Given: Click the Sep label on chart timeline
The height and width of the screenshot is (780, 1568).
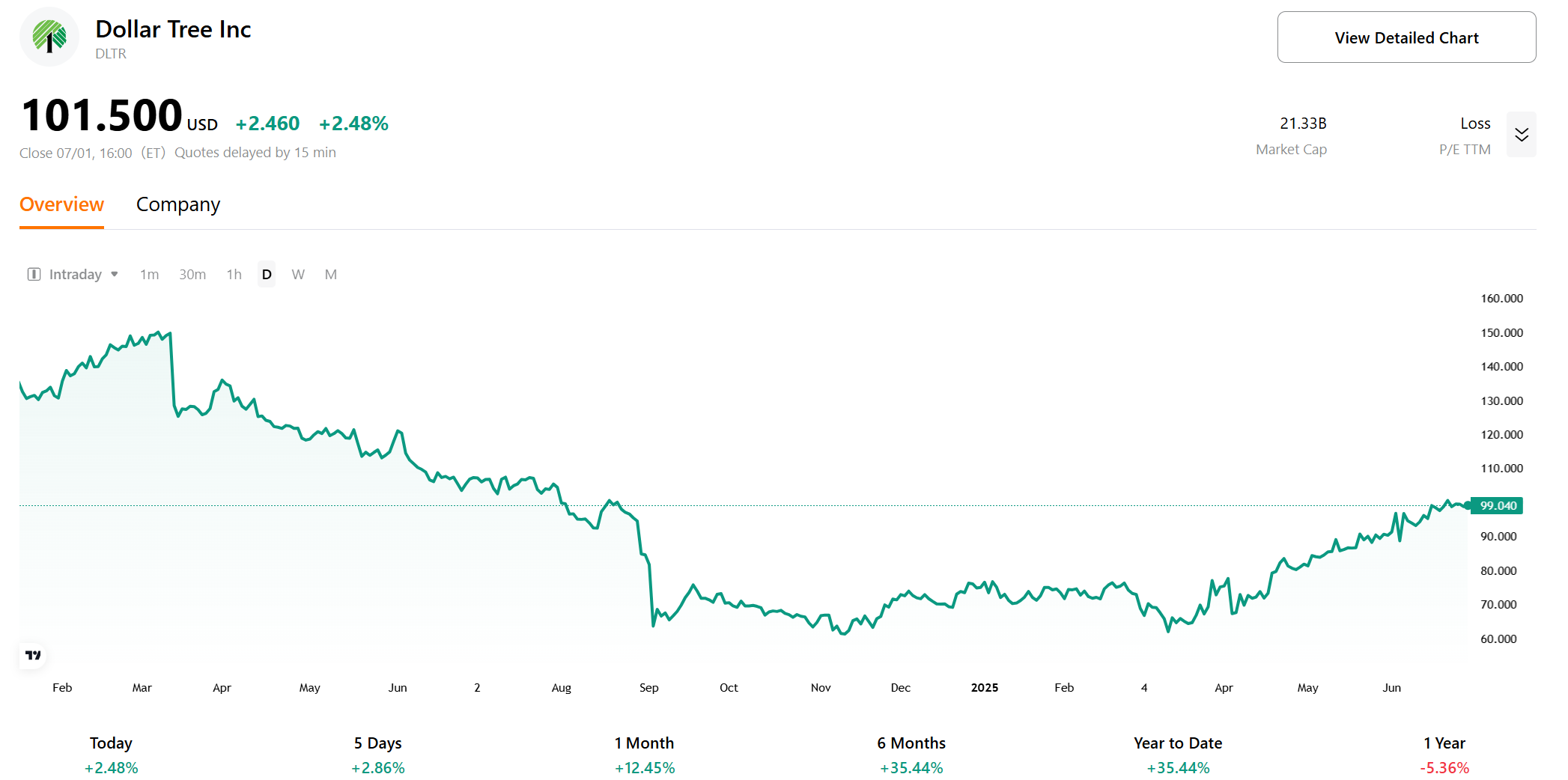Looking at the screenshot, I should (x=648, y=687).
